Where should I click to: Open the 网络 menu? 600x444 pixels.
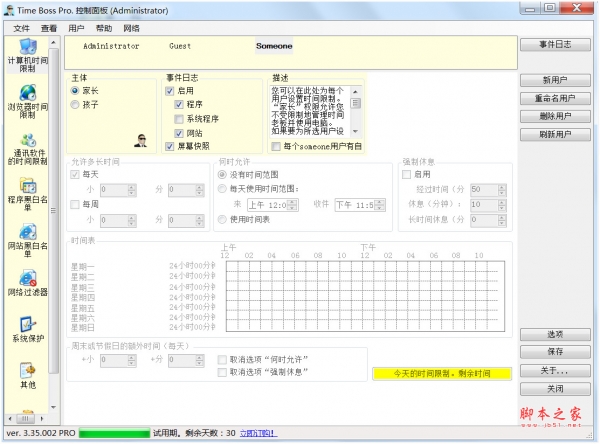(x=131, y=29)
